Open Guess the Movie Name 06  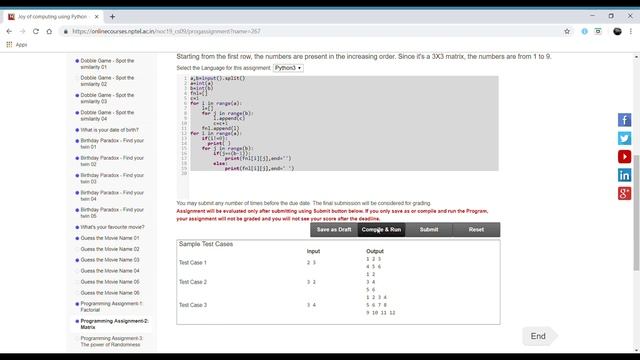point(110,293)
